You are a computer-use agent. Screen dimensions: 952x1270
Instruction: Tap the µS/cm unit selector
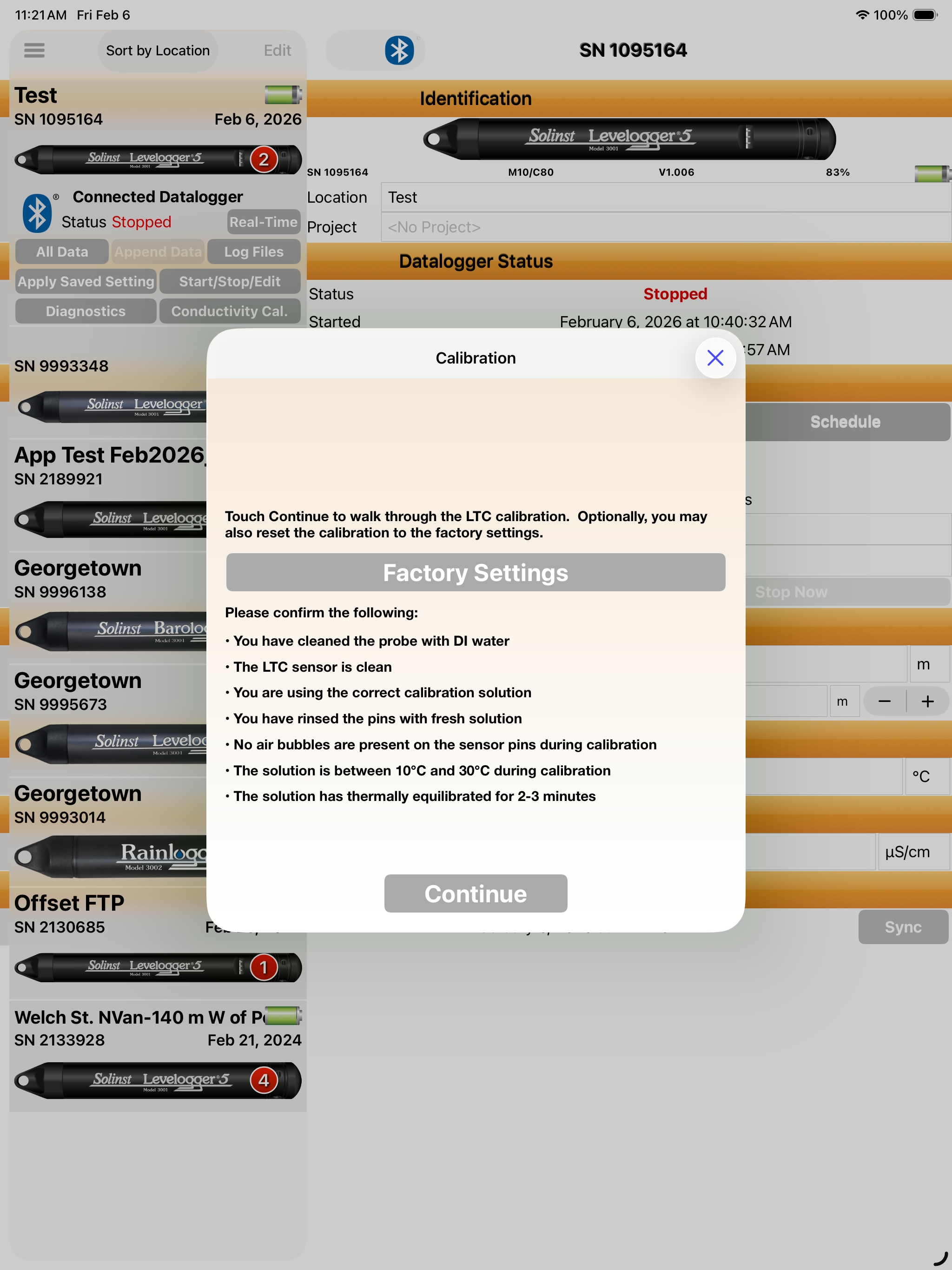tap(913, 852)
